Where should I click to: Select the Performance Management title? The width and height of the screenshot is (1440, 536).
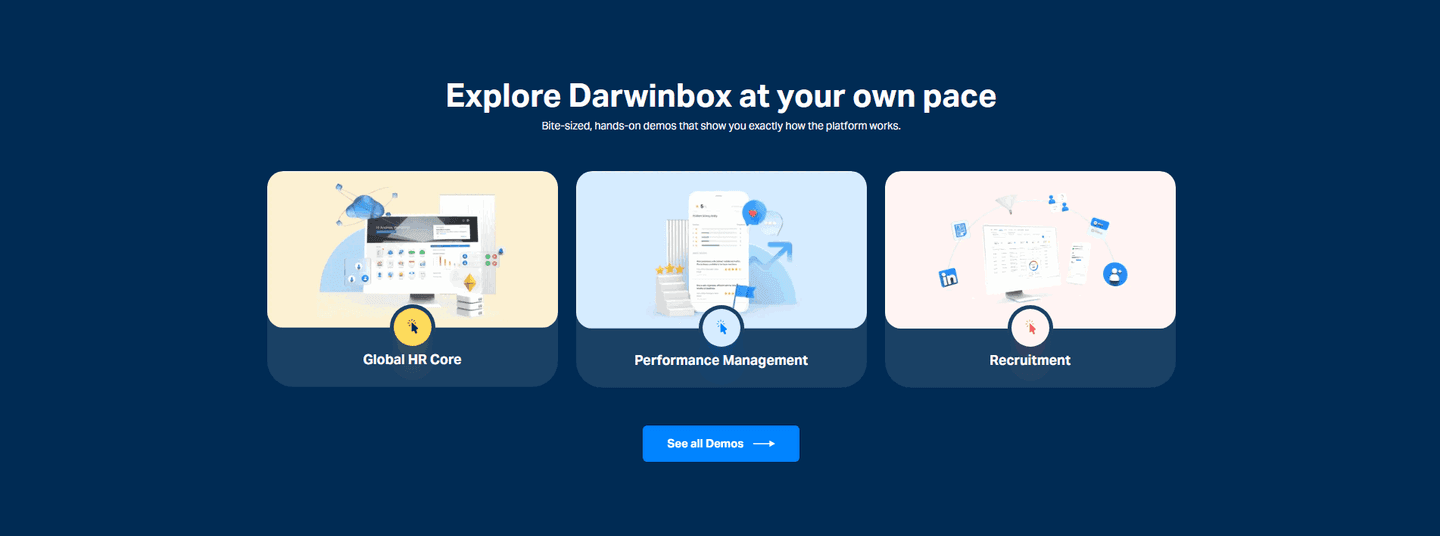point(721,360)
